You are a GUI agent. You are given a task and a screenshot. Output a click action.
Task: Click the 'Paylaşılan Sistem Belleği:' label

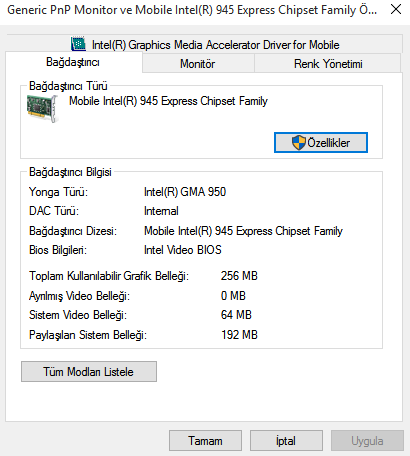click(88, 335)
